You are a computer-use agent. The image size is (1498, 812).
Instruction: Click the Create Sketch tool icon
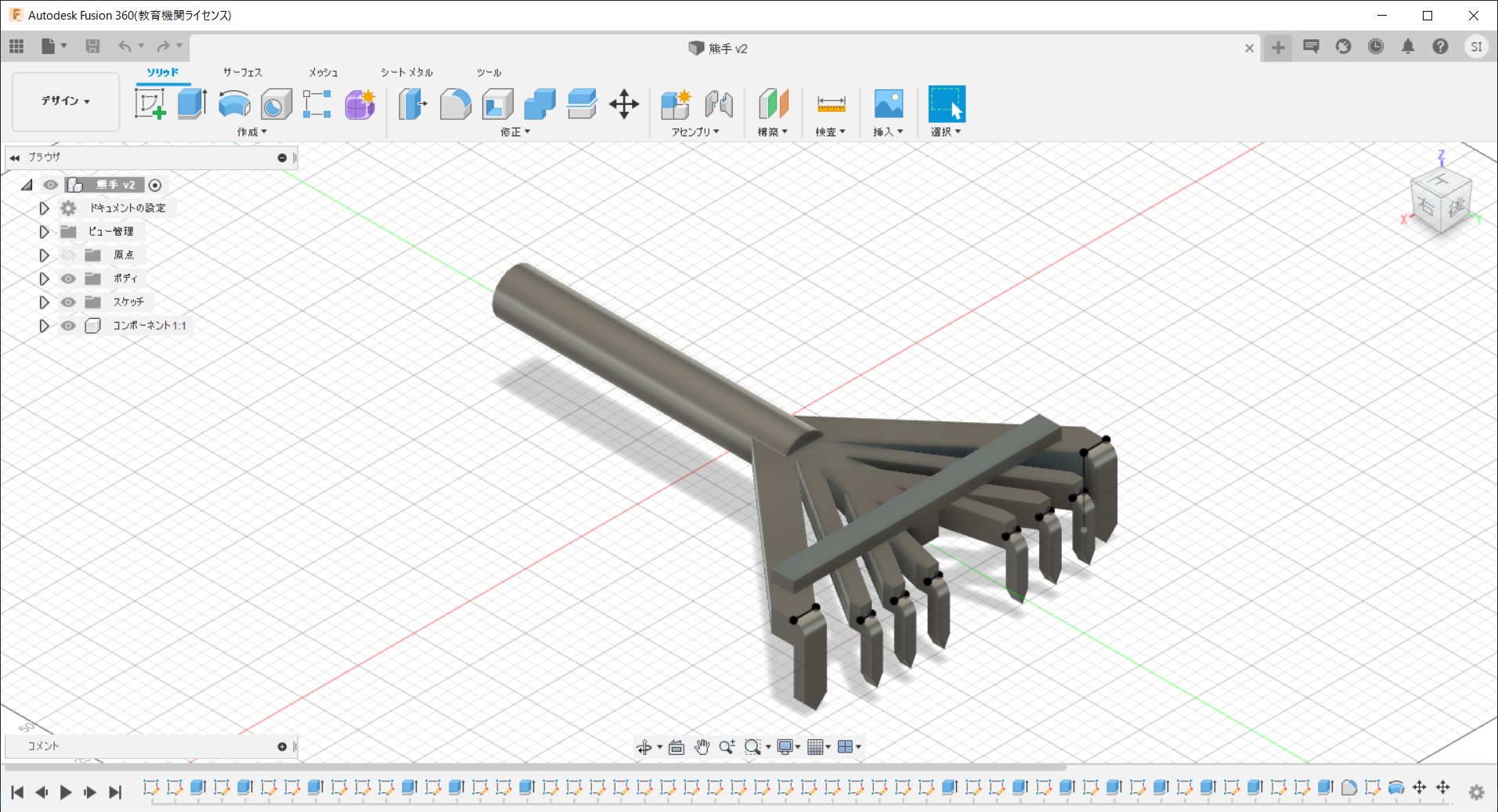coord(150,103)
